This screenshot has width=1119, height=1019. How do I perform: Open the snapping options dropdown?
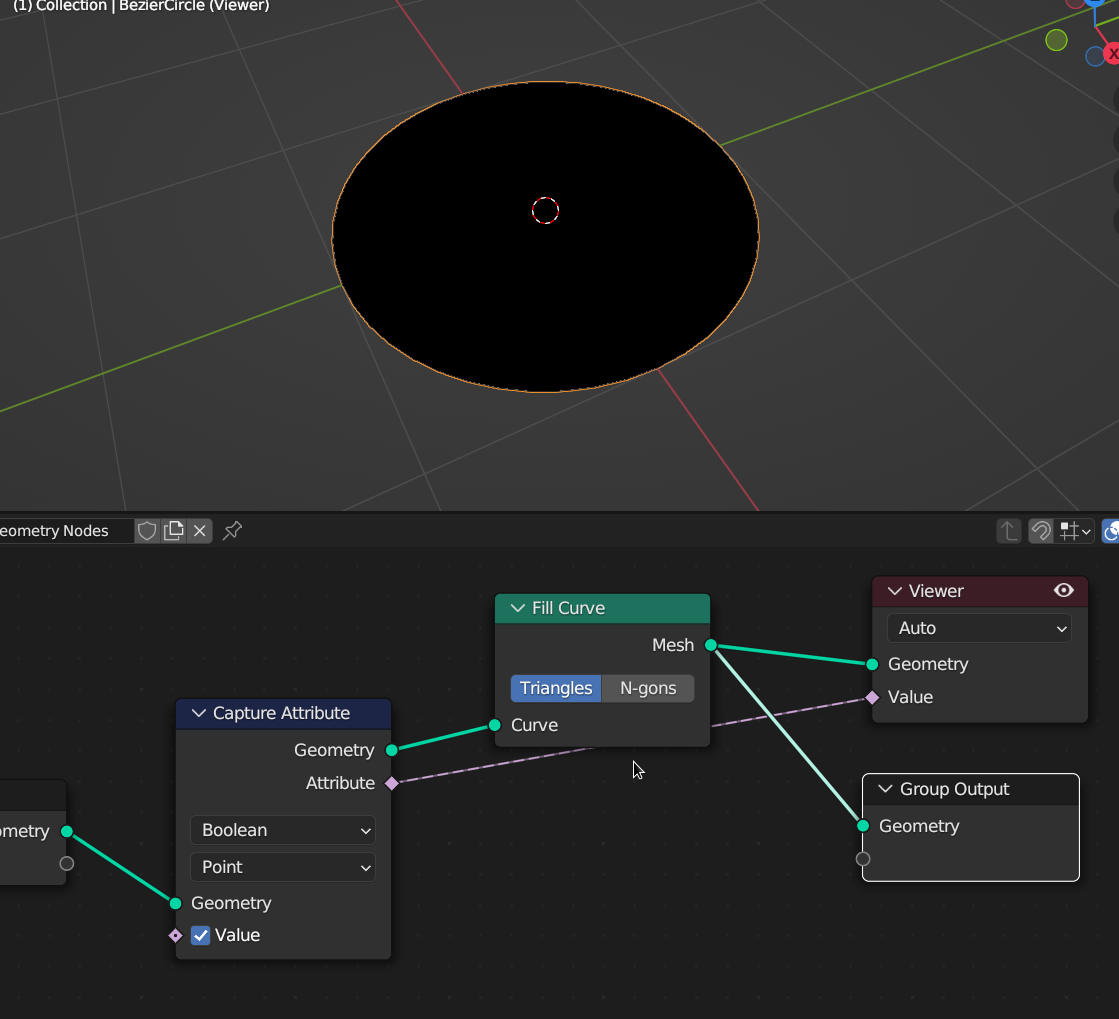(x=1076, y=531)
